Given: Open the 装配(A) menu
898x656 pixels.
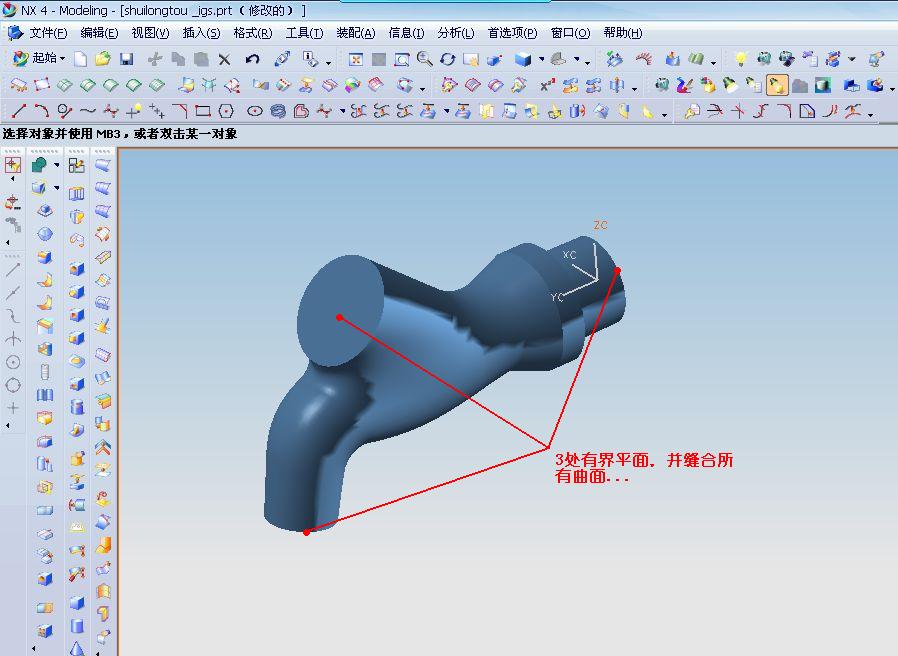Looking at the screenshot, I should coord(356,33).
